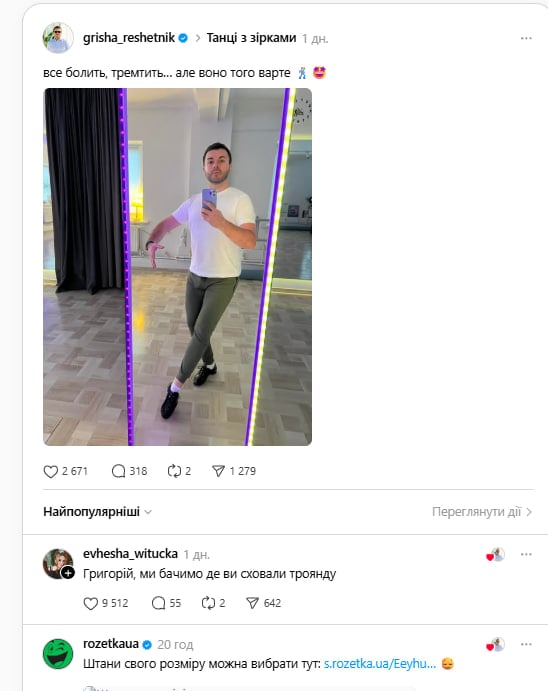
Task: Open rozetkaua's green smiley avatar
Action: 58,654
